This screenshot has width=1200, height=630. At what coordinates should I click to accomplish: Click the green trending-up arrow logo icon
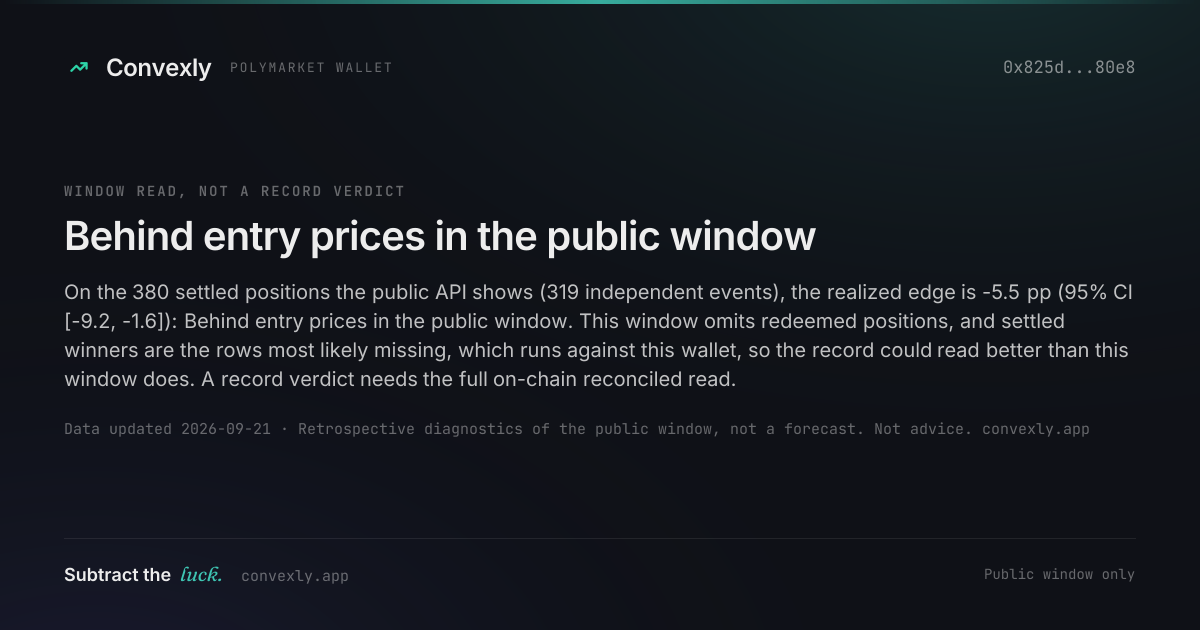pos(79,68)
